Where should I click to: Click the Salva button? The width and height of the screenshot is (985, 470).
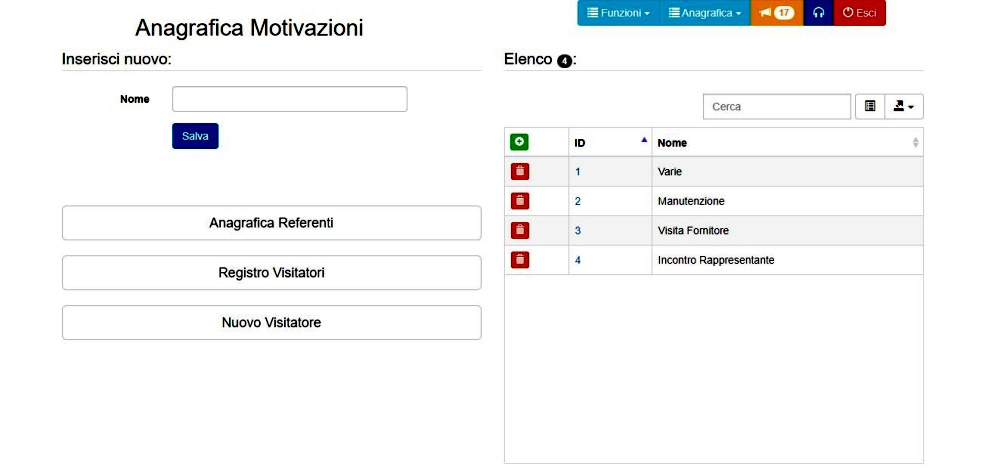(195, 136)
